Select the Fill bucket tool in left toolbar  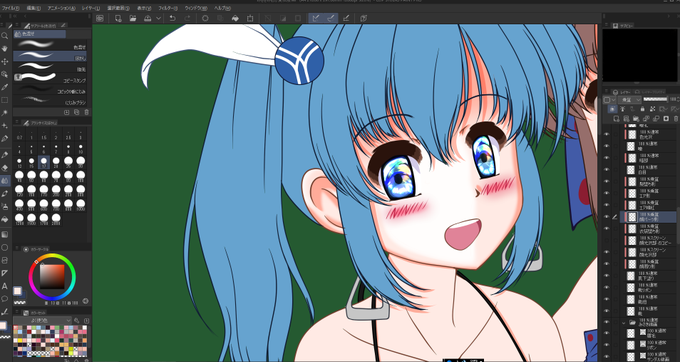5,220
